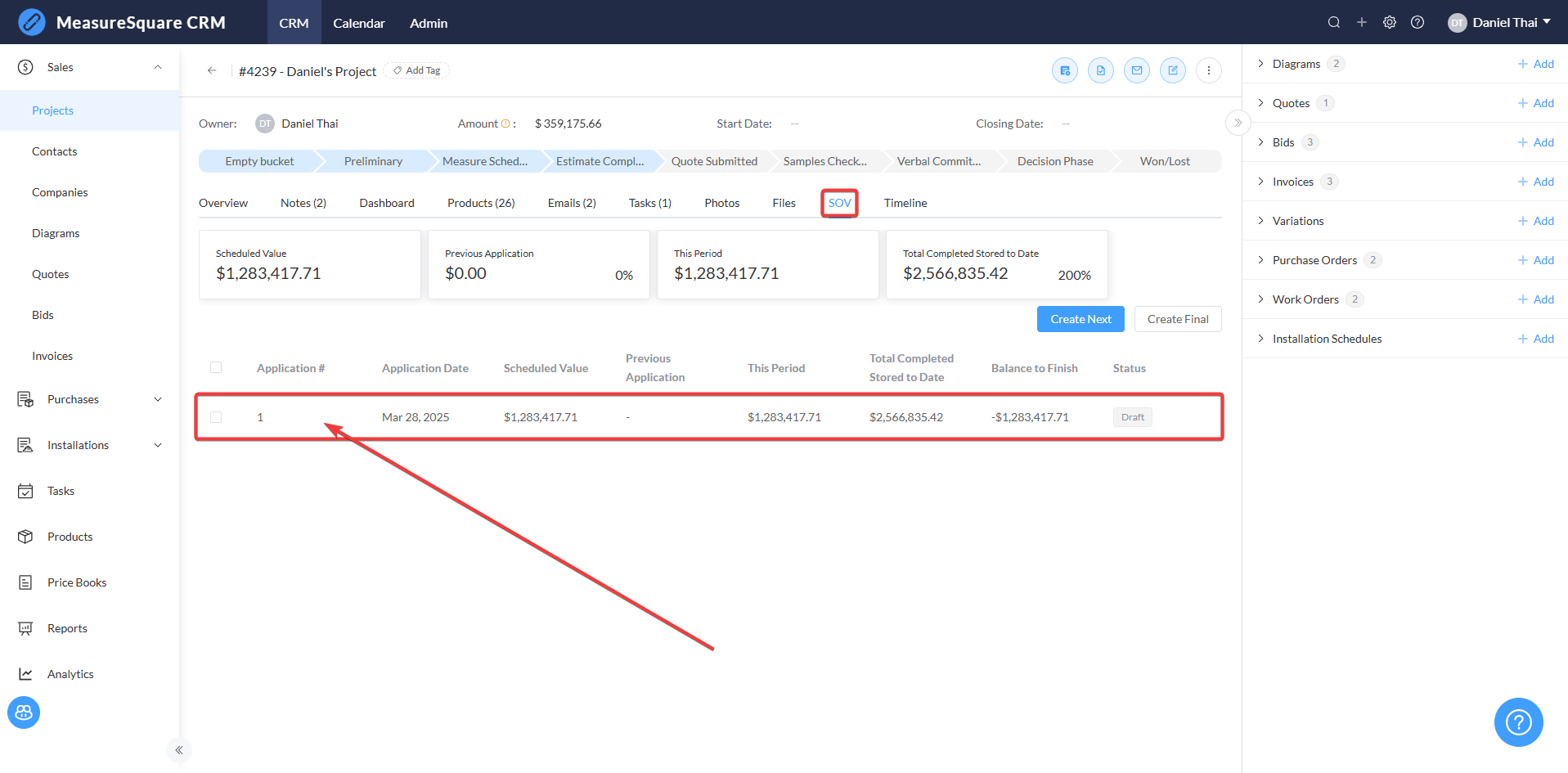This screenshot has height=773, width=1568.
Task: Expand the Purchases section chevron
Action: point(158,399)
